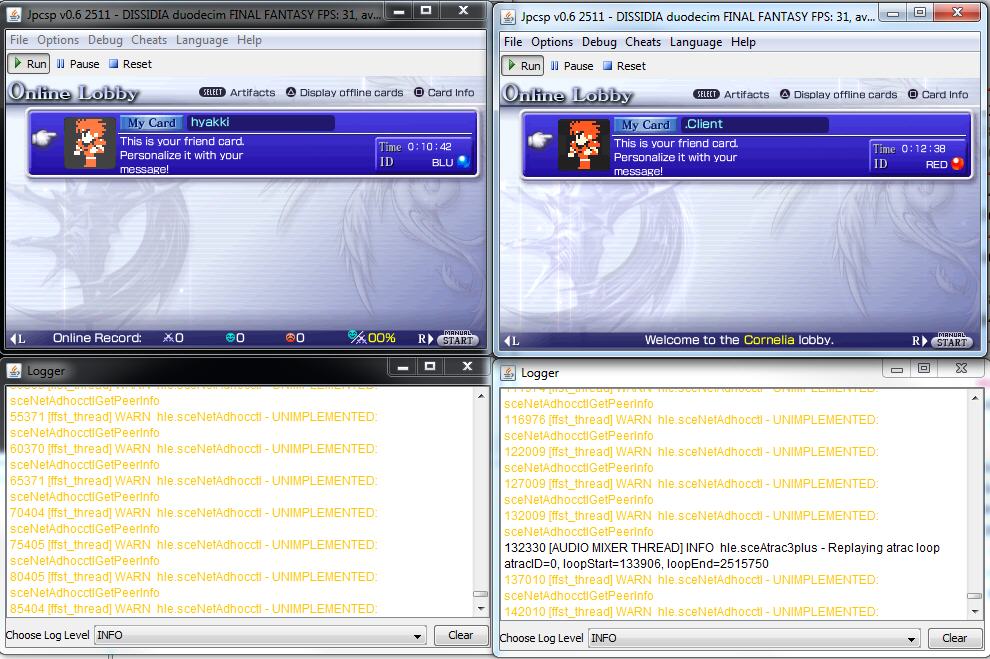
Task: Click SELECT Artifacts icon in left lobby
Action: tap(212, 92)
